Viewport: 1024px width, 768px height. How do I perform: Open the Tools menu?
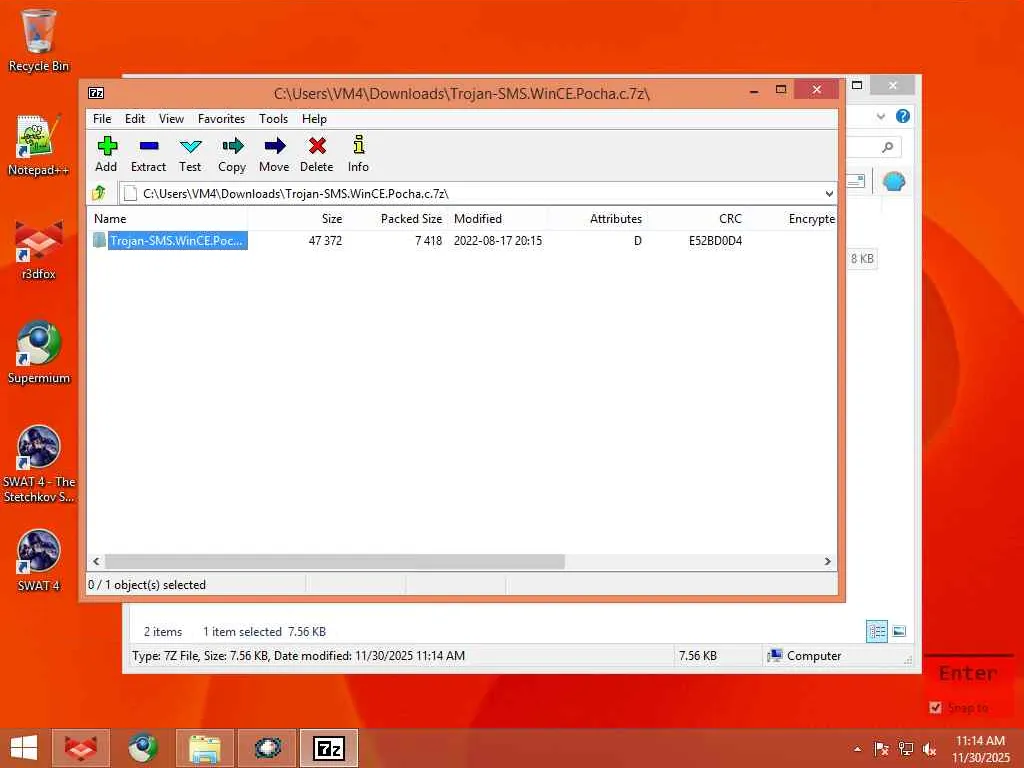[x=273, y=119]
